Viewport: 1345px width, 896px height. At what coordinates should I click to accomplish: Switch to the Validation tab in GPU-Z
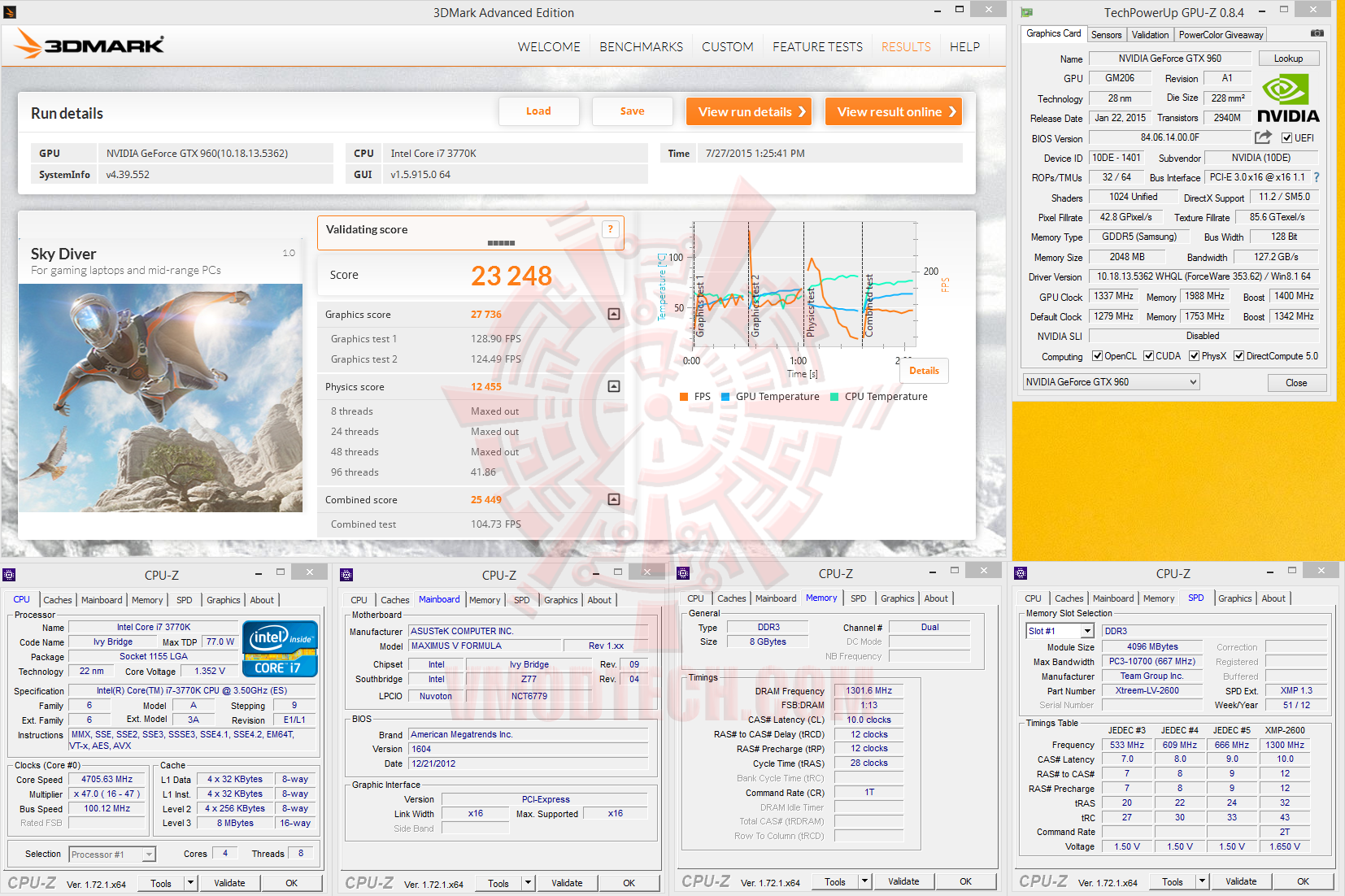(x=1150, y=35)
